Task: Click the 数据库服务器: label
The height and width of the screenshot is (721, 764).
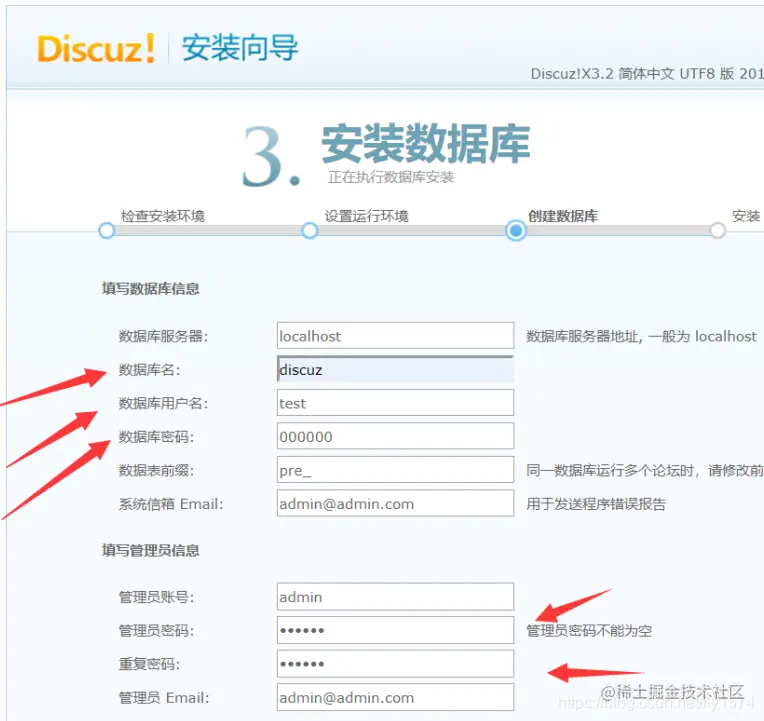Action: pos(163,336)
